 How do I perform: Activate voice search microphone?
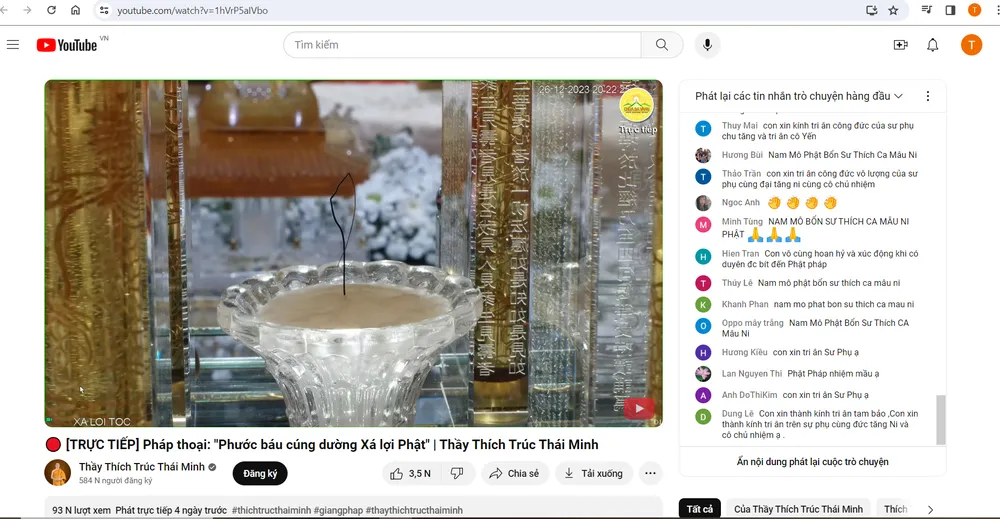[x=708, y=45]
